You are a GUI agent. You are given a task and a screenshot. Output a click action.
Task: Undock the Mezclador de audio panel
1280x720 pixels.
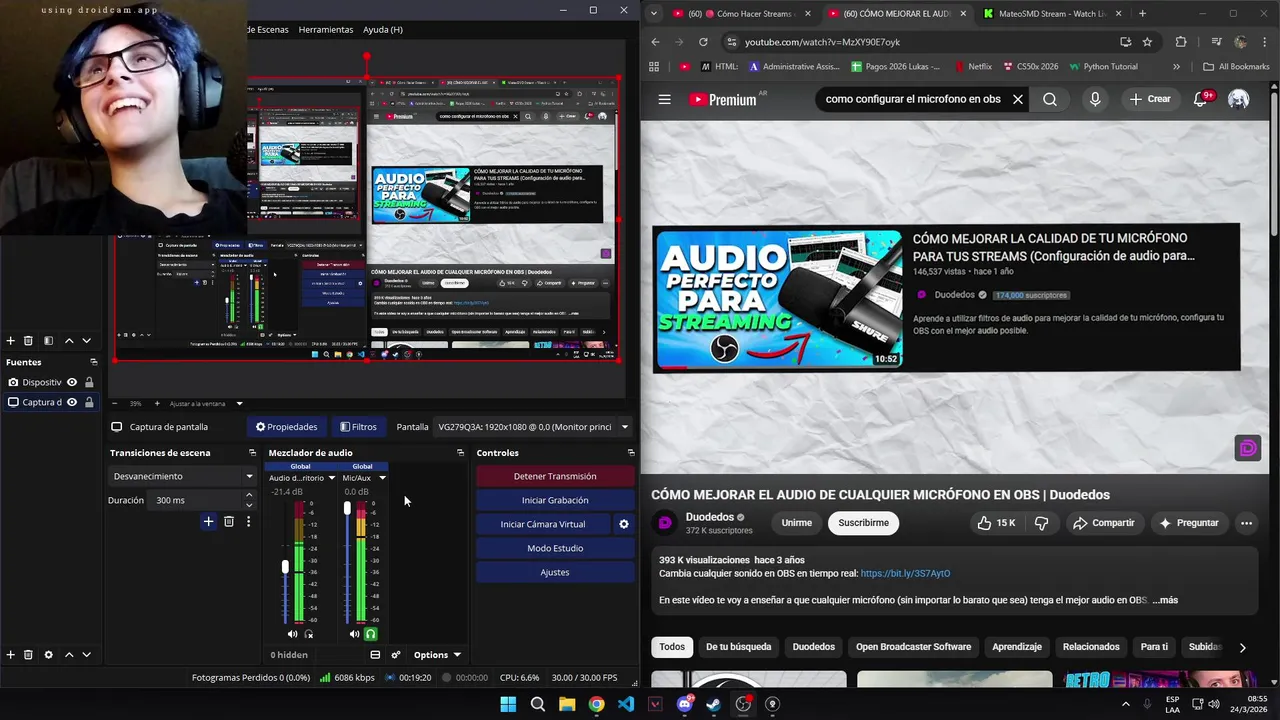460,453
